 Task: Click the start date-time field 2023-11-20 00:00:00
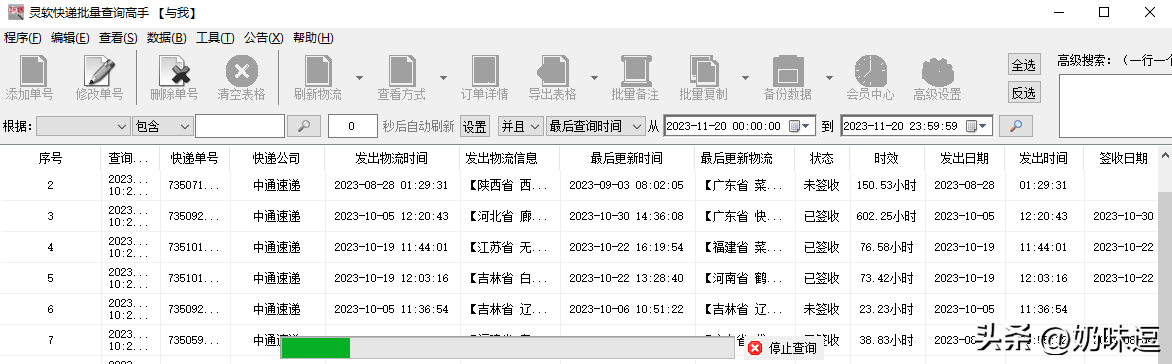pos(739,126)
